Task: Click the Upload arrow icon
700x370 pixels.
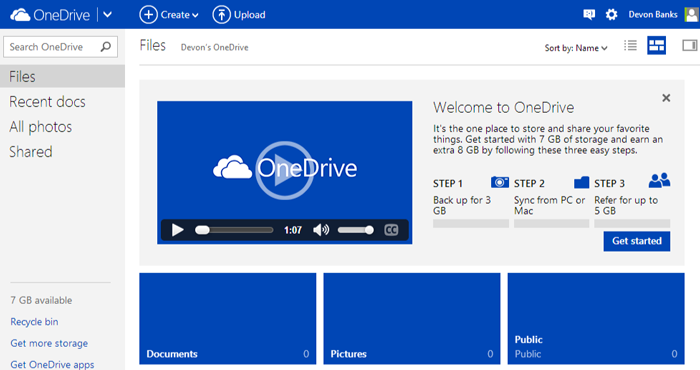Action: [x=221, y=15]
